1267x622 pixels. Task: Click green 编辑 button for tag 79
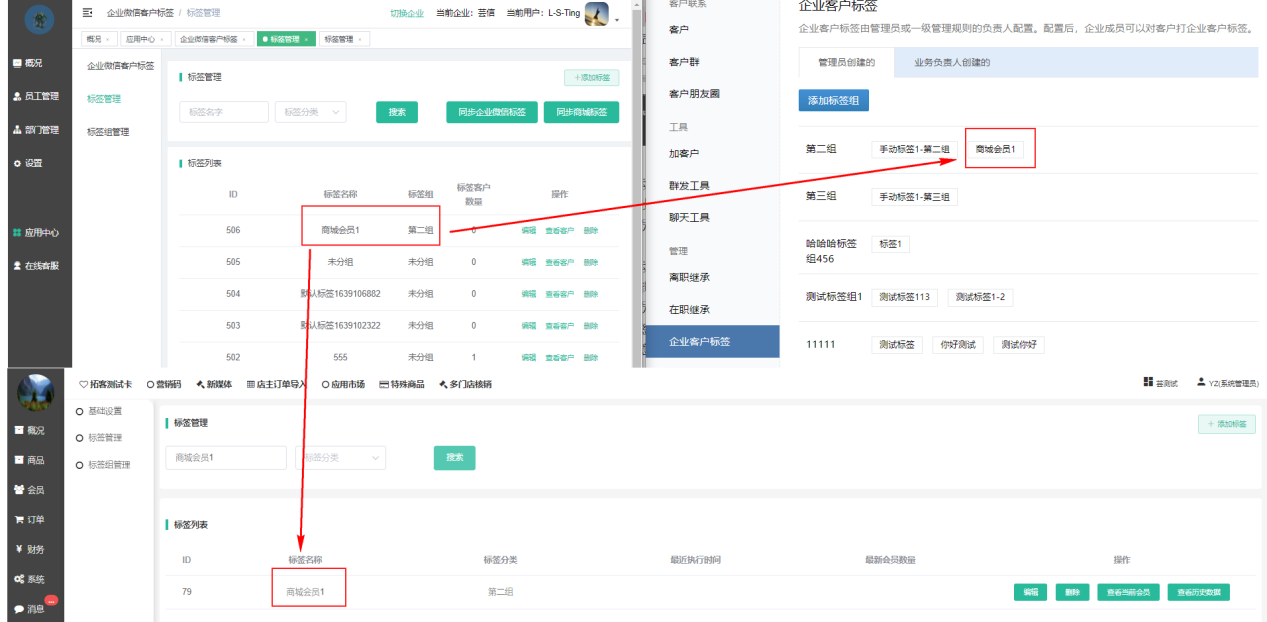1031,592
